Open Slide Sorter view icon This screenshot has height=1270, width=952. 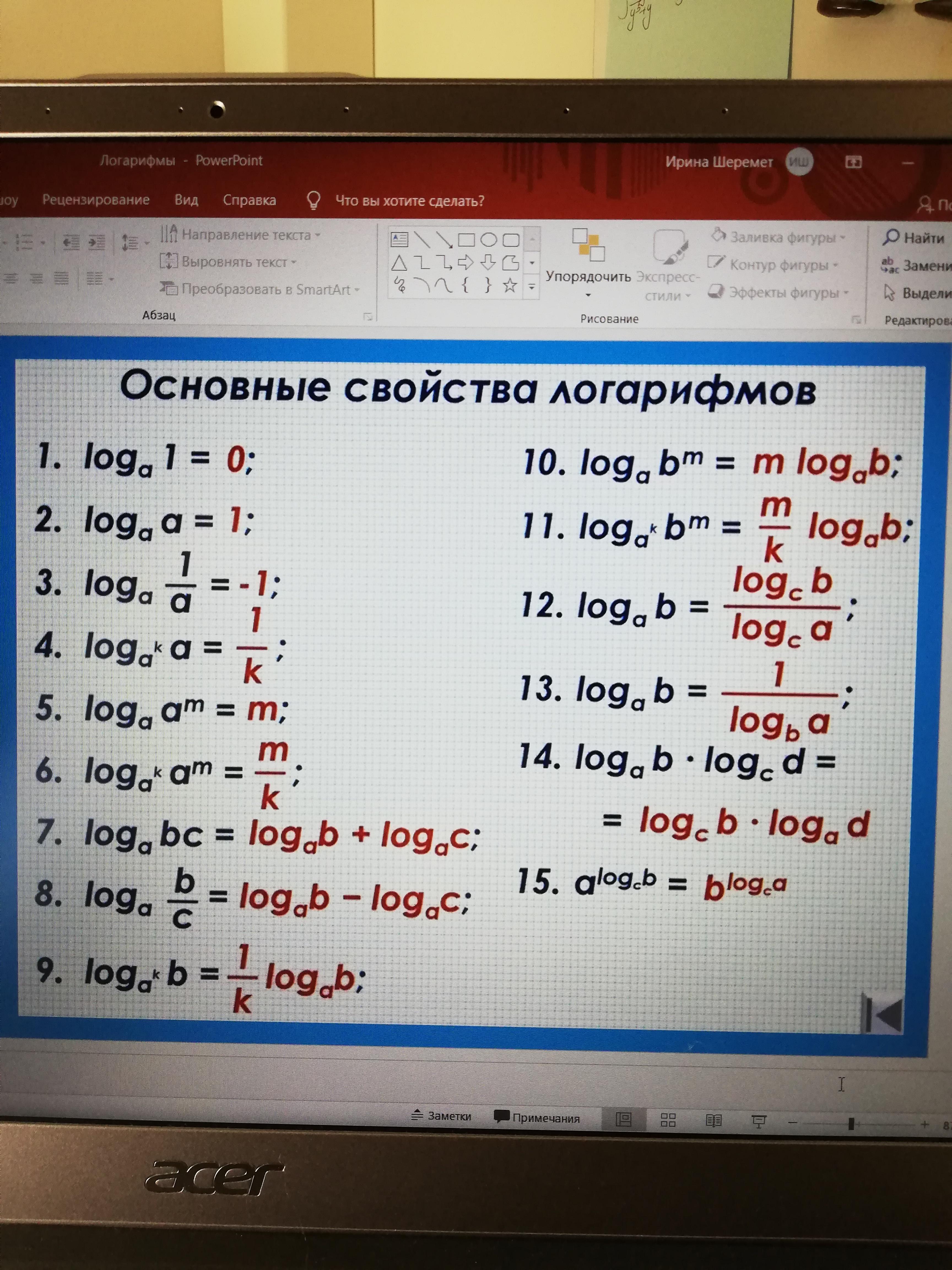tap(668, 1120)
